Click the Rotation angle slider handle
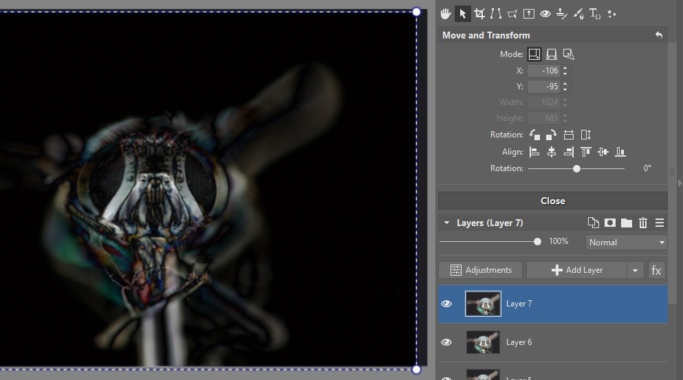 [x=576, y=169]
